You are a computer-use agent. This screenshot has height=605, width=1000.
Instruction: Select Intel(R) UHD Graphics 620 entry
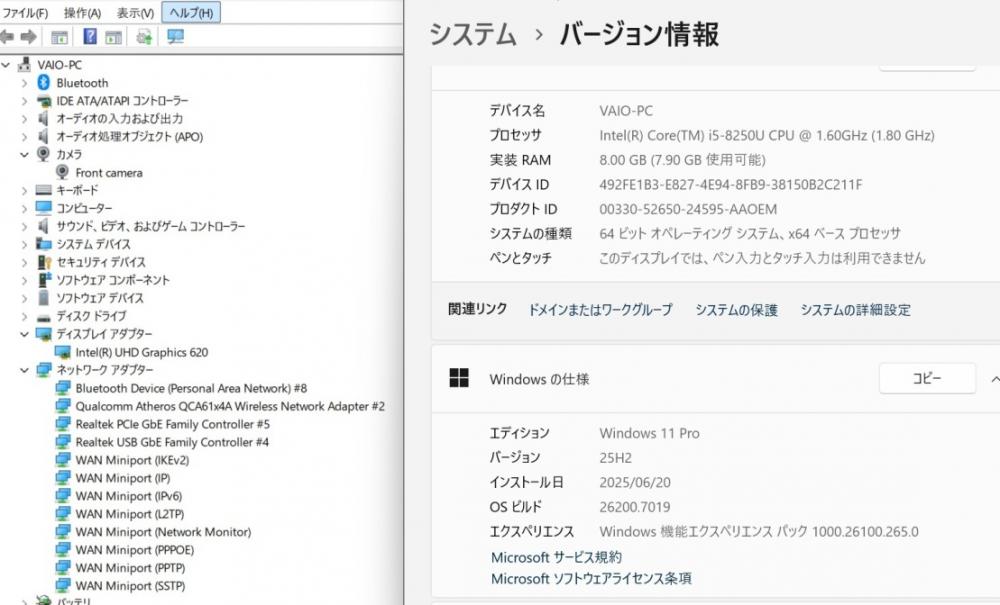(142, 352)
